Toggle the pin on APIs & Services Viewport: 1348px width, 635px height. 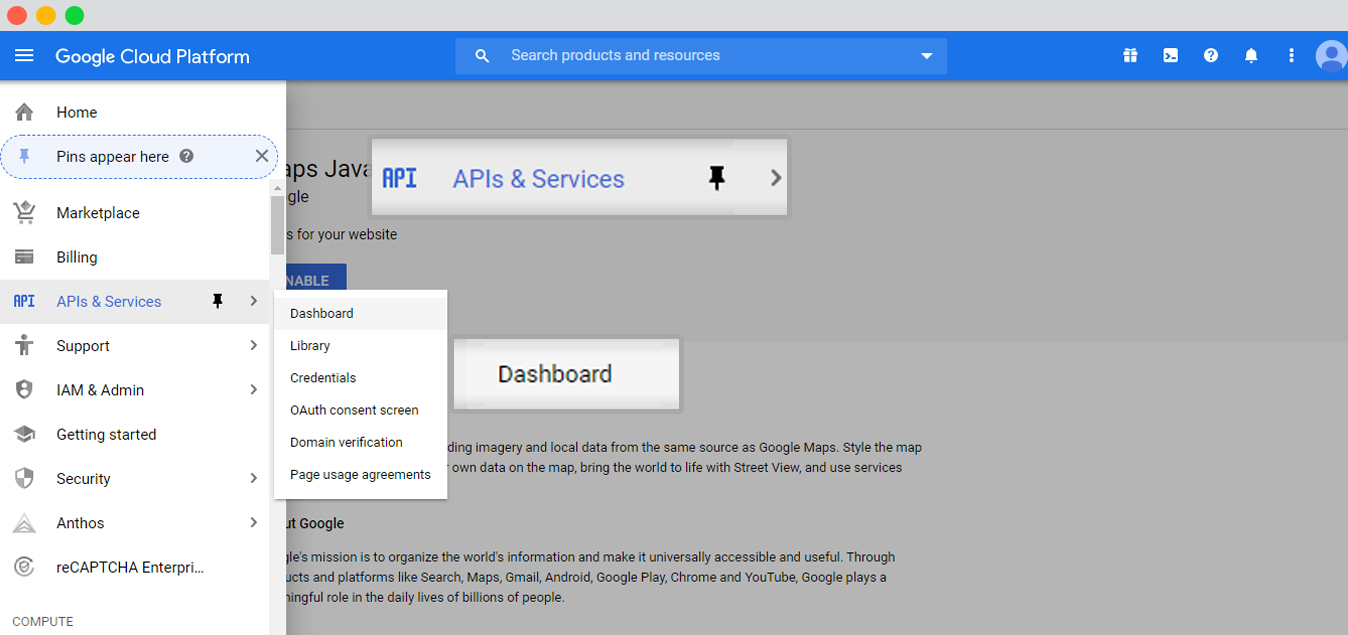coord(217,301)
